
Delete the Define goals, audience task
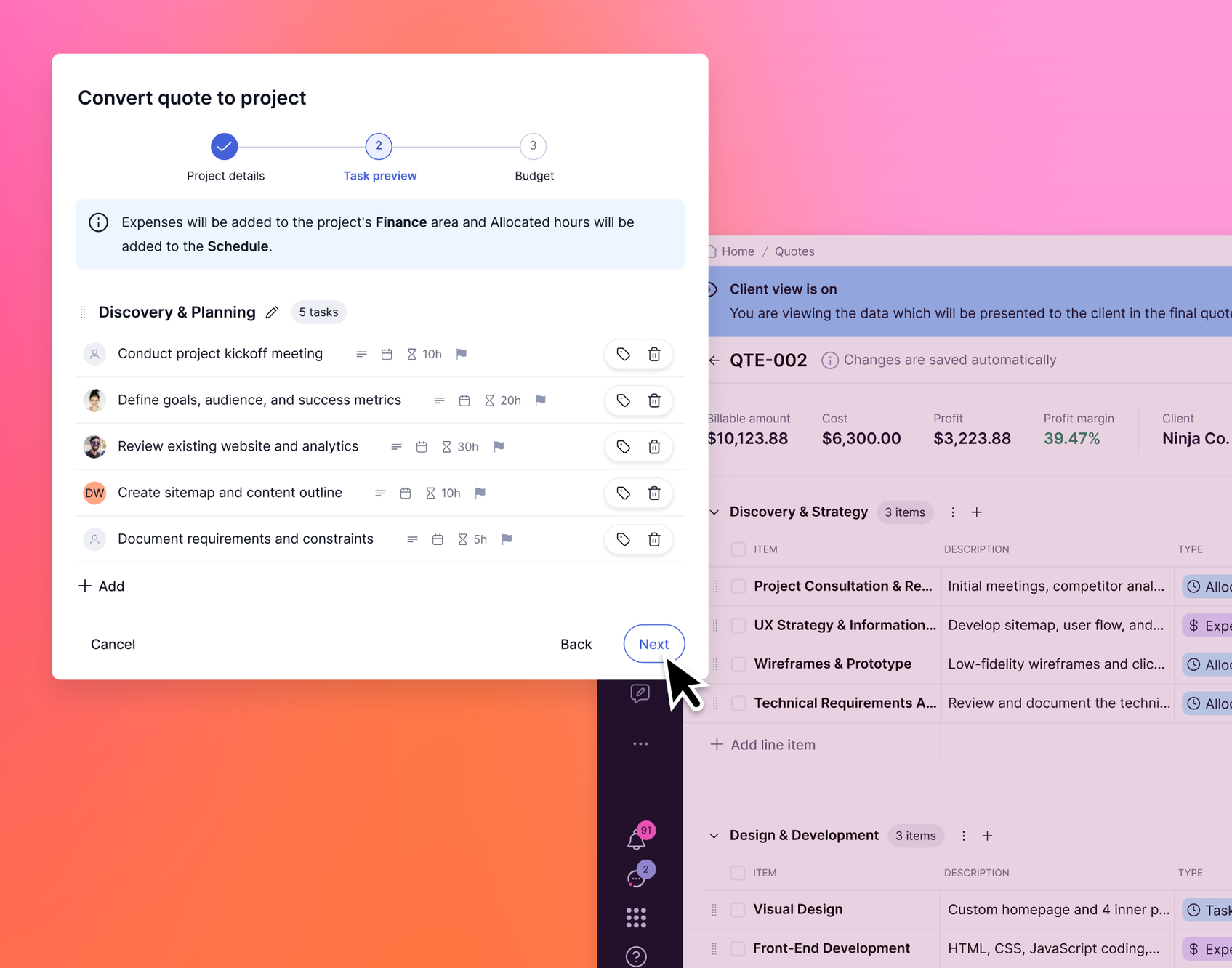[654, 400]
